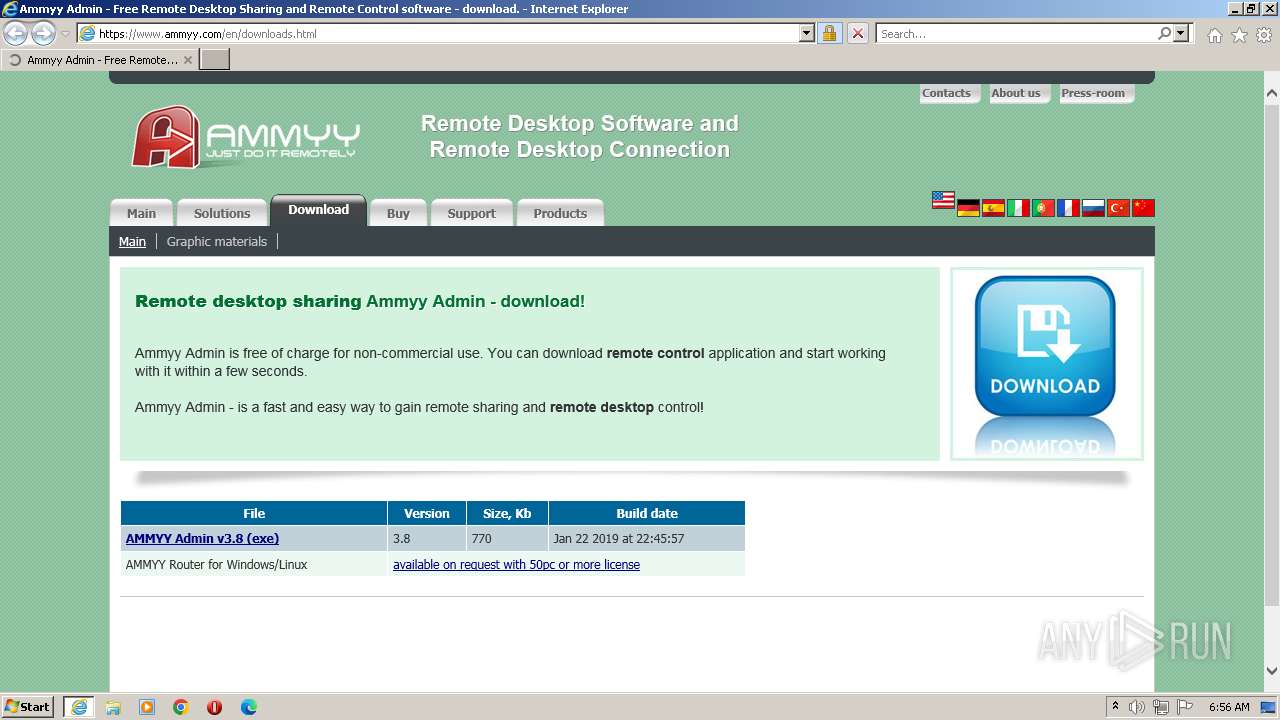
Task: Select the Turkish flag language
Action: pos(1118,208)
